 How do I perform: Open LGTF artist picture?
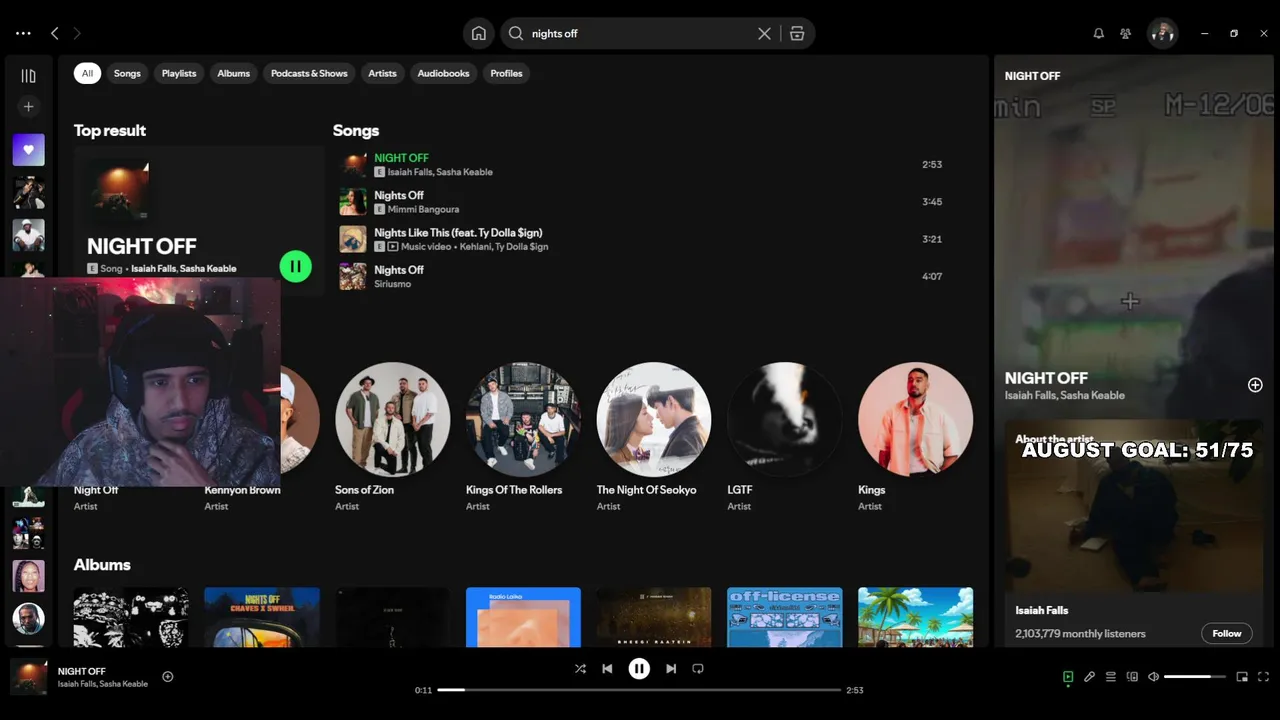(x=785, y=419)
